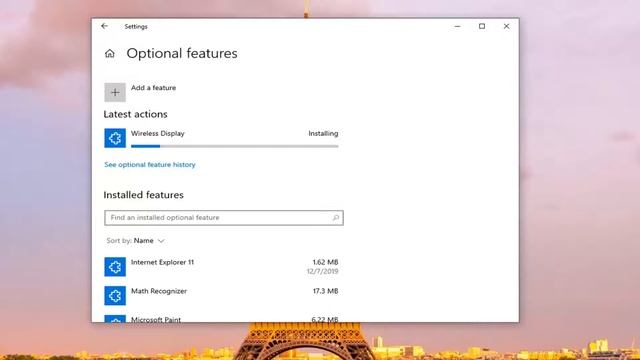Click the Latest actions heading
The width and height of the screenshot is (640, 360).
(x=136, y=114)
